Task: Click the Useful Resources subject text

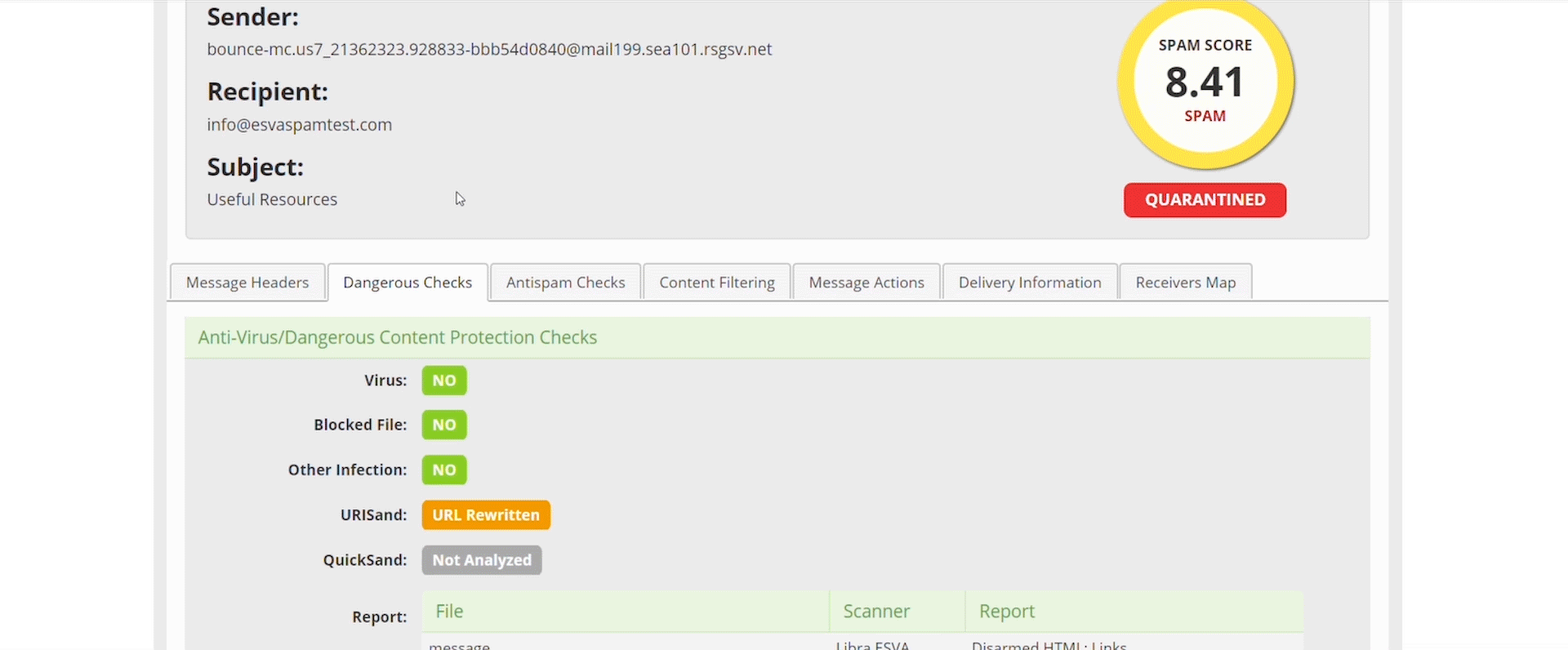Action: 272,200
